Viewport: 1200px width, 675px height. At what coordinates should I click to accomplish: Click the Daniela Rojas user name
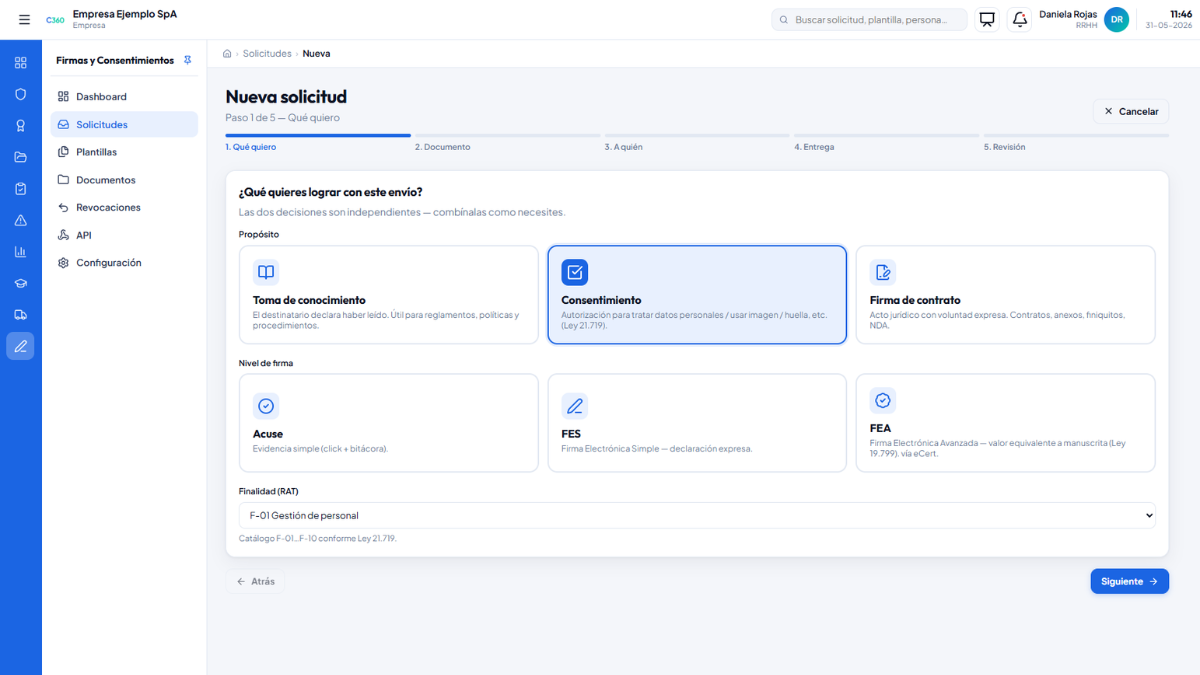tap(1068, 14)
